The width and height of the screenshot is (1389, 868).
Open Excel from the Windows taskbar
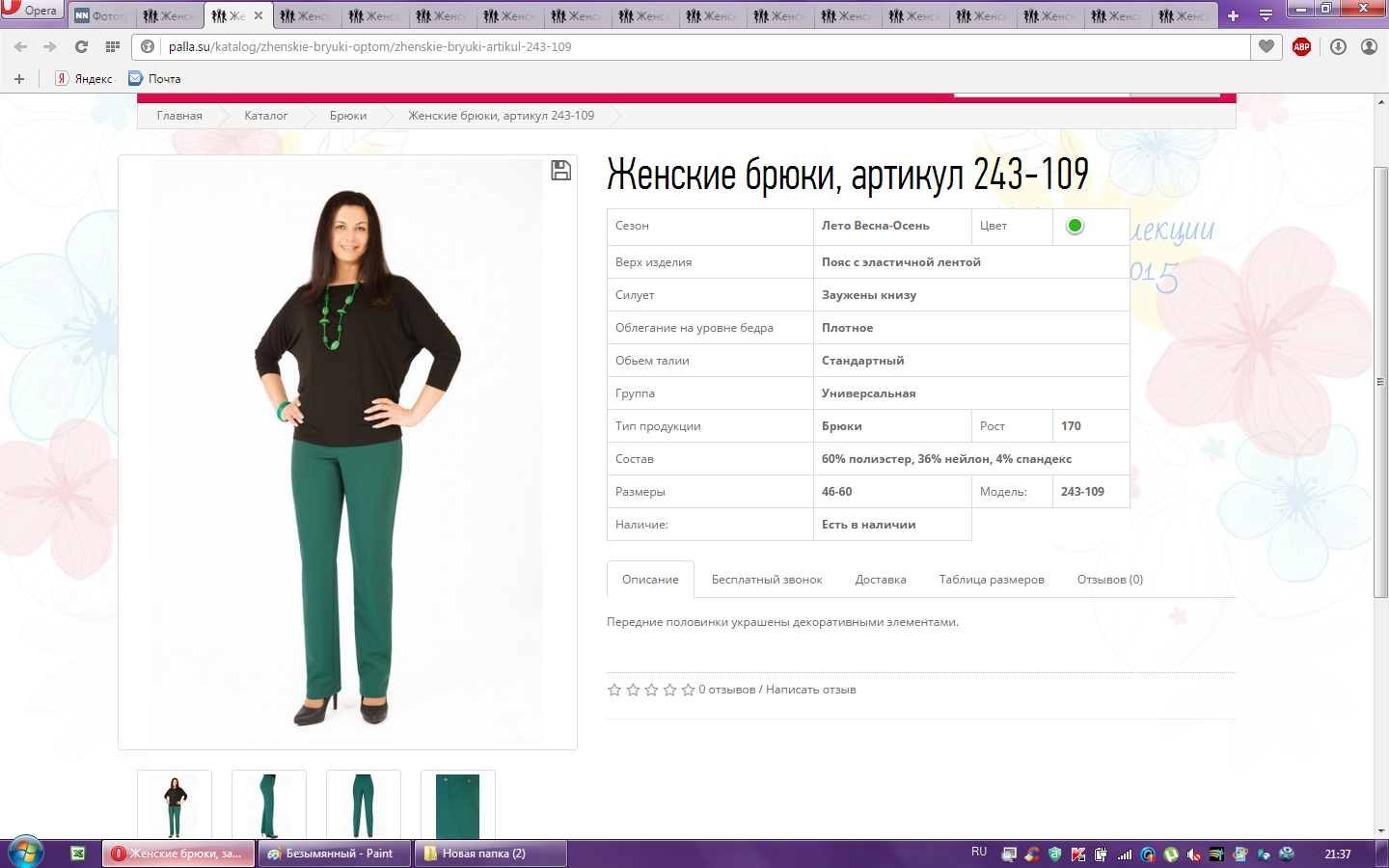[78, 854]
